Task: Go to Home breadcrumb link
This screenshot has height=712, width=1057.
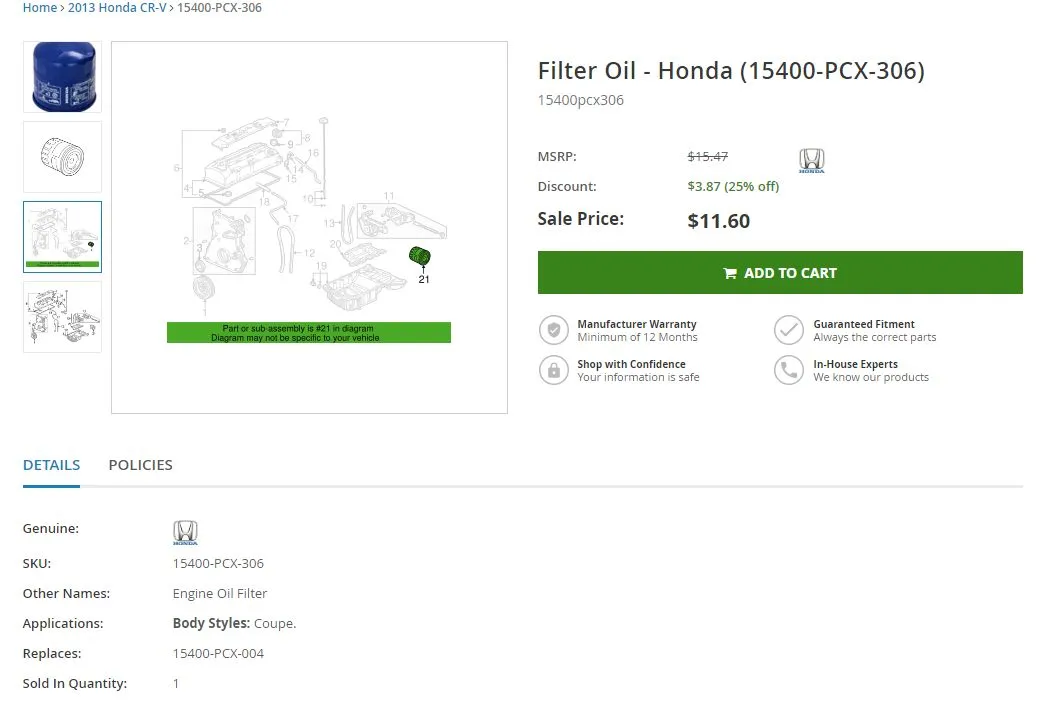Action: click(x=40, y=8)
